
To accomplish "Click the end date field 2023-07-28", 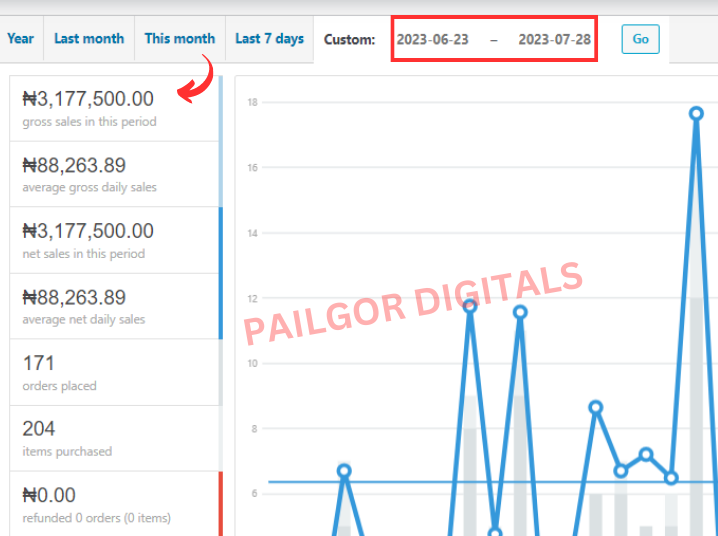I will coord(554,40).
